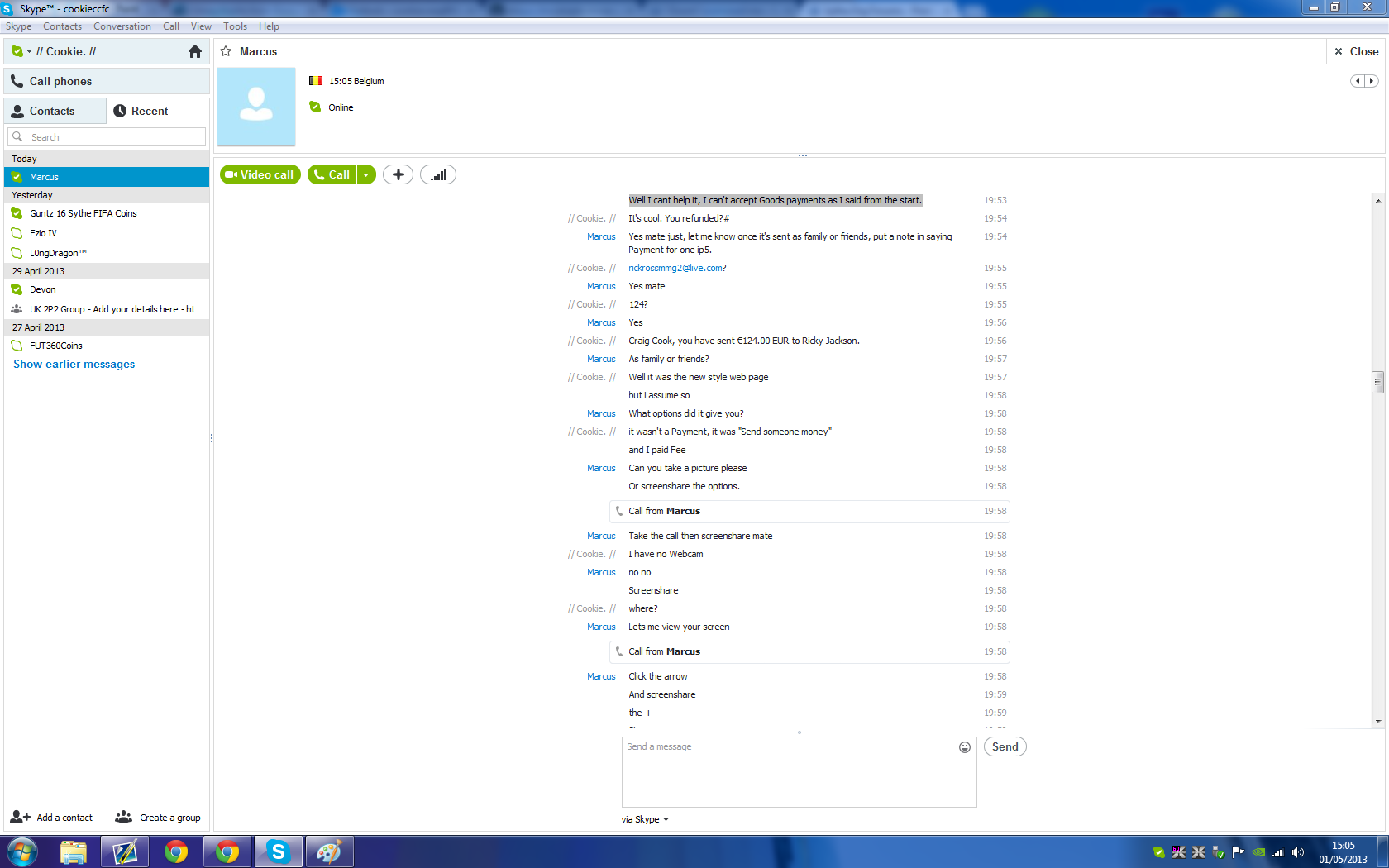The width and height of the screenshot is (1389, 868).
Task: Click Create a group
Action: click(x=158, y=818)
